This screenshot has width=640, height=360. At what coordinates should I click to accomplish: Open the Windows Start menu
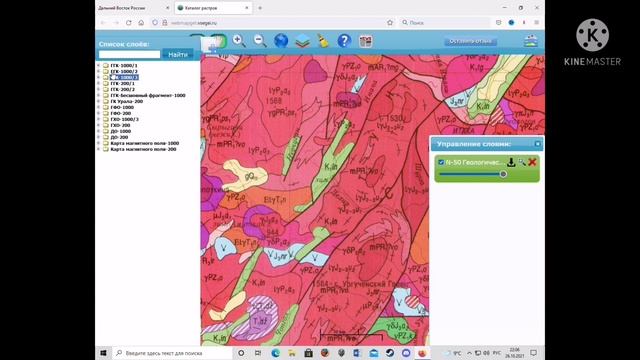pyautogui.click(x=103, y=353)
